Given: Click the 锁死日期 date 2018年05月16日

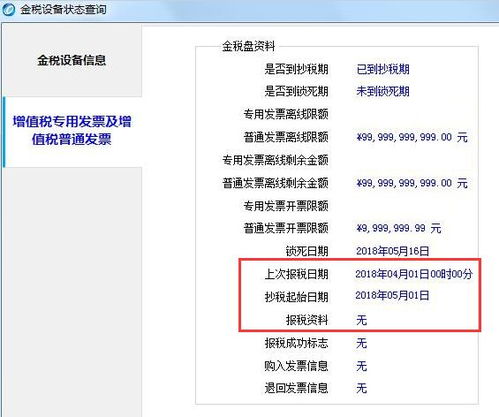Looking at the screenshot, I should [x=392, y=251].
